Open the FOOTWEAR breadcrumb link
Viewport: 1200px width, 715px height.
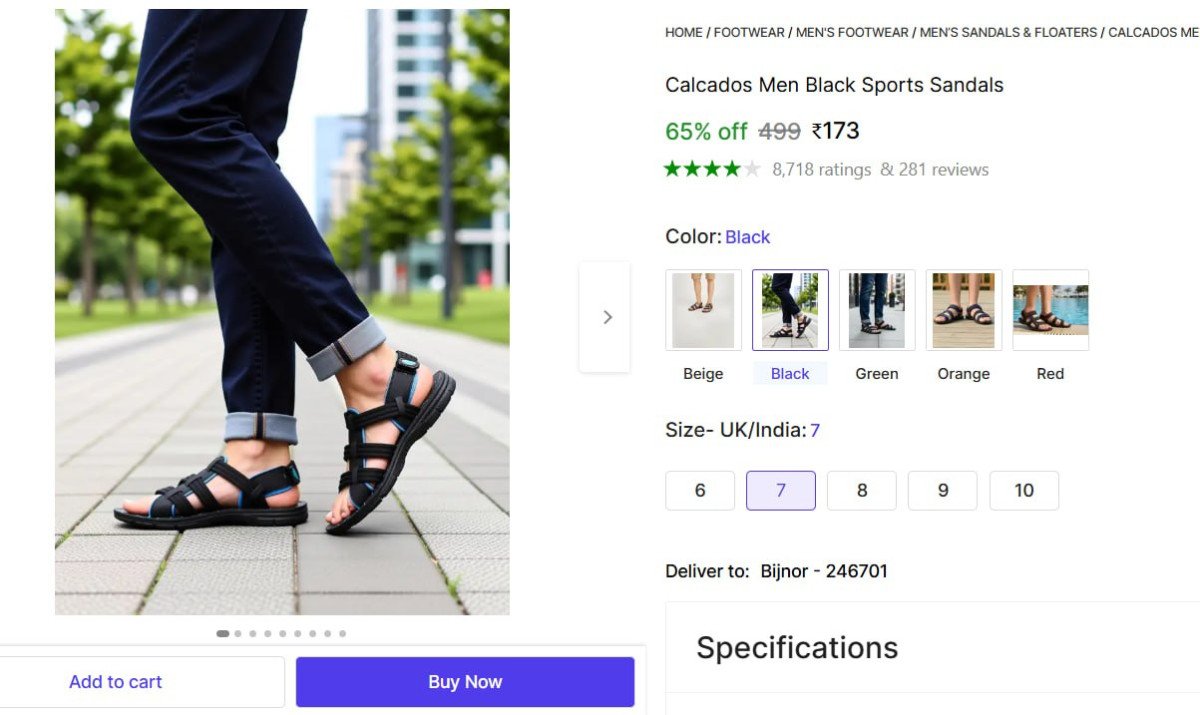[748, 32]
